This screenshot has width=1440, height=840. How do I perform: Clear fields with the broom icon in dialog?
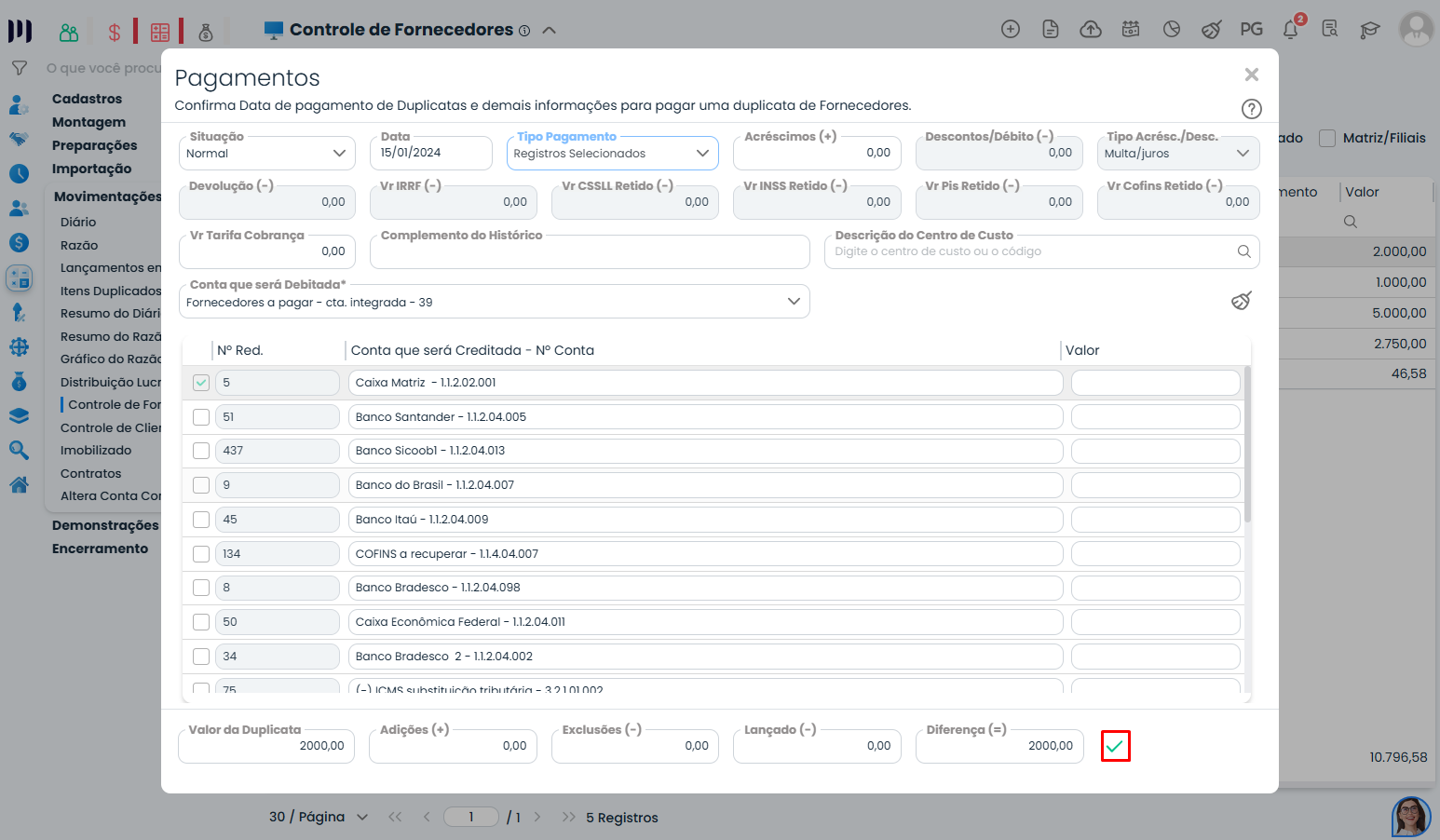click(x=1242, y=301)
